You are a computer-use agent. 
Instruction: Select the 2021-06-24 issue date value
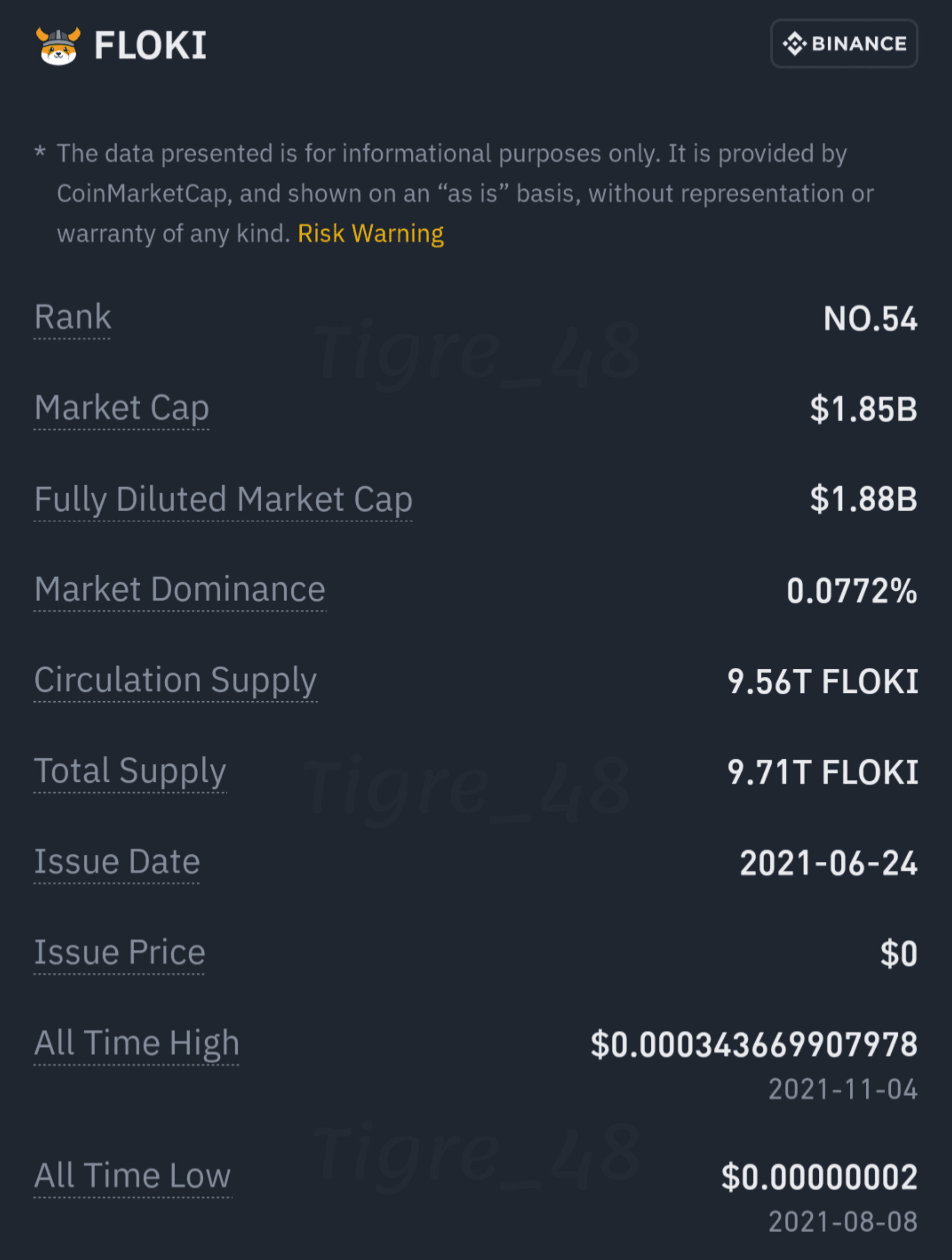click(829, 863)
